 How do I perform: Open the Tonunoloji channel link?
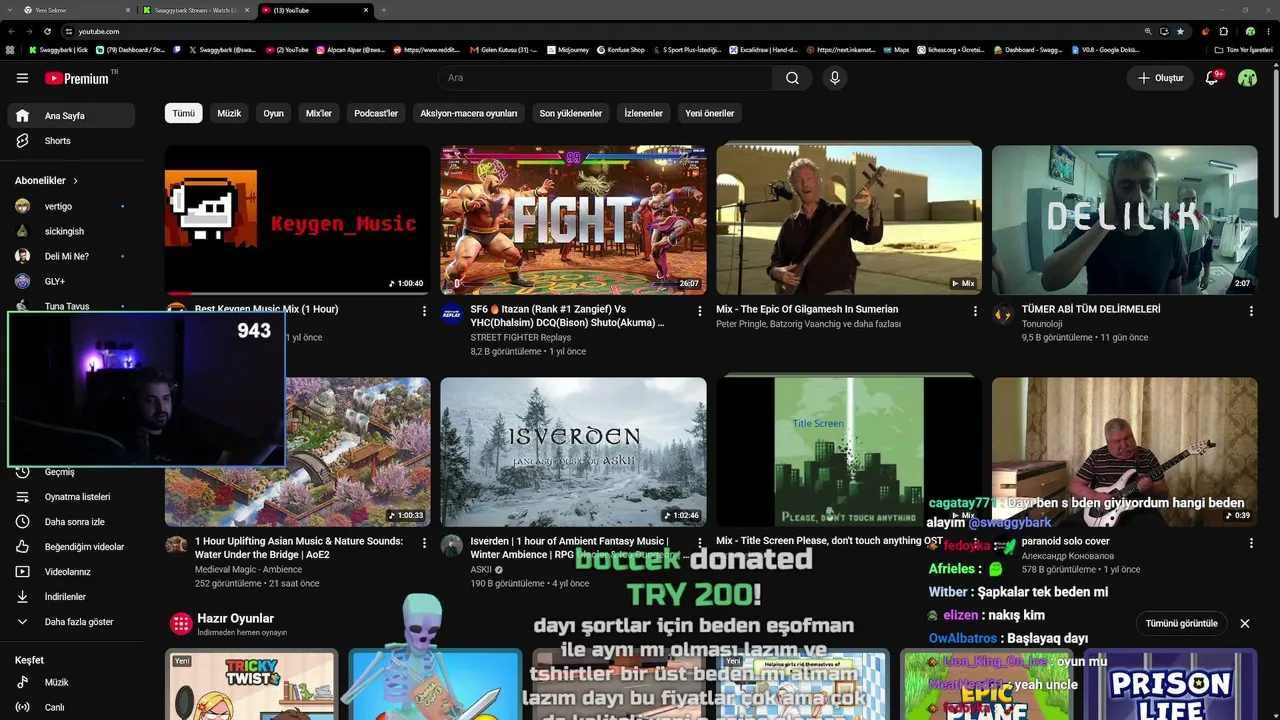(1042, 324)
